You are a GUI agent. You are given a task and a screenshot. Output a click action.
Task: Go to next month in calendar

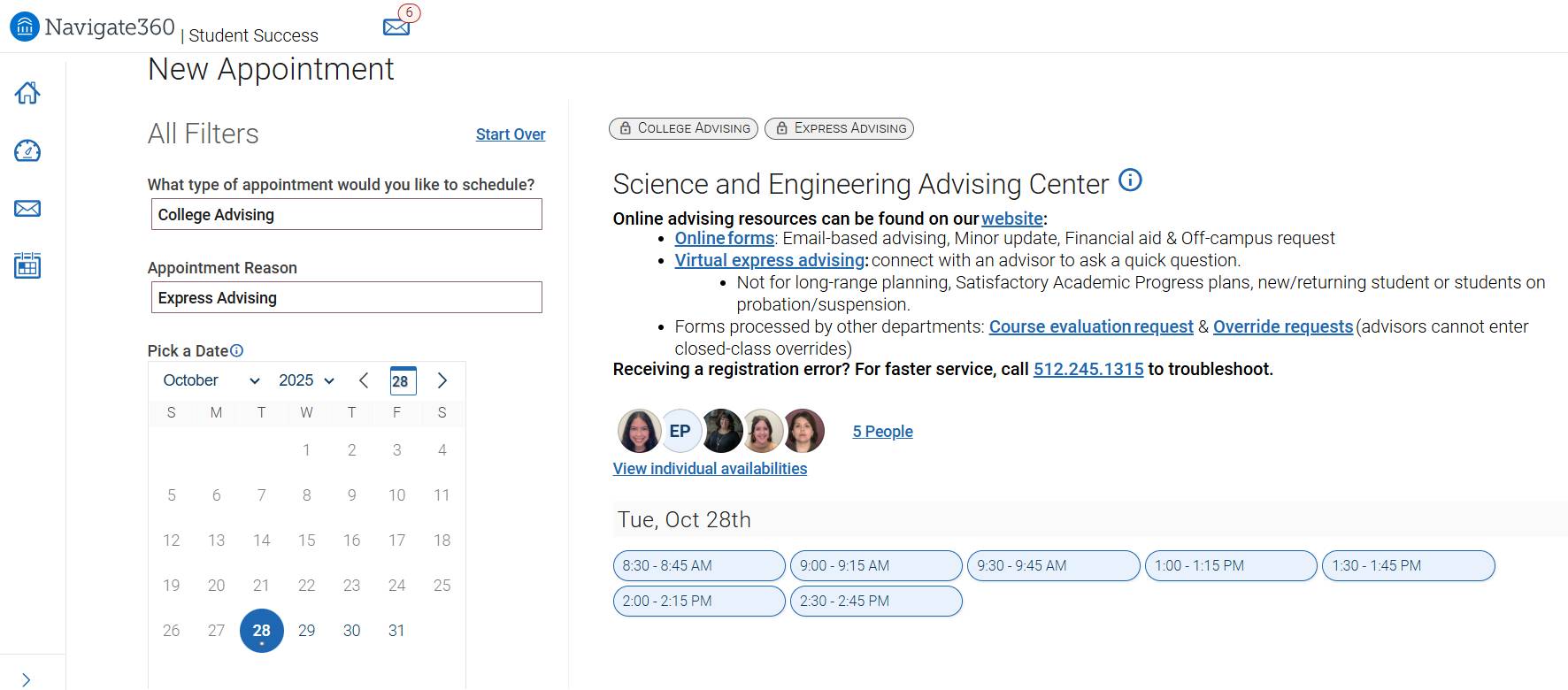coord(442,380)
